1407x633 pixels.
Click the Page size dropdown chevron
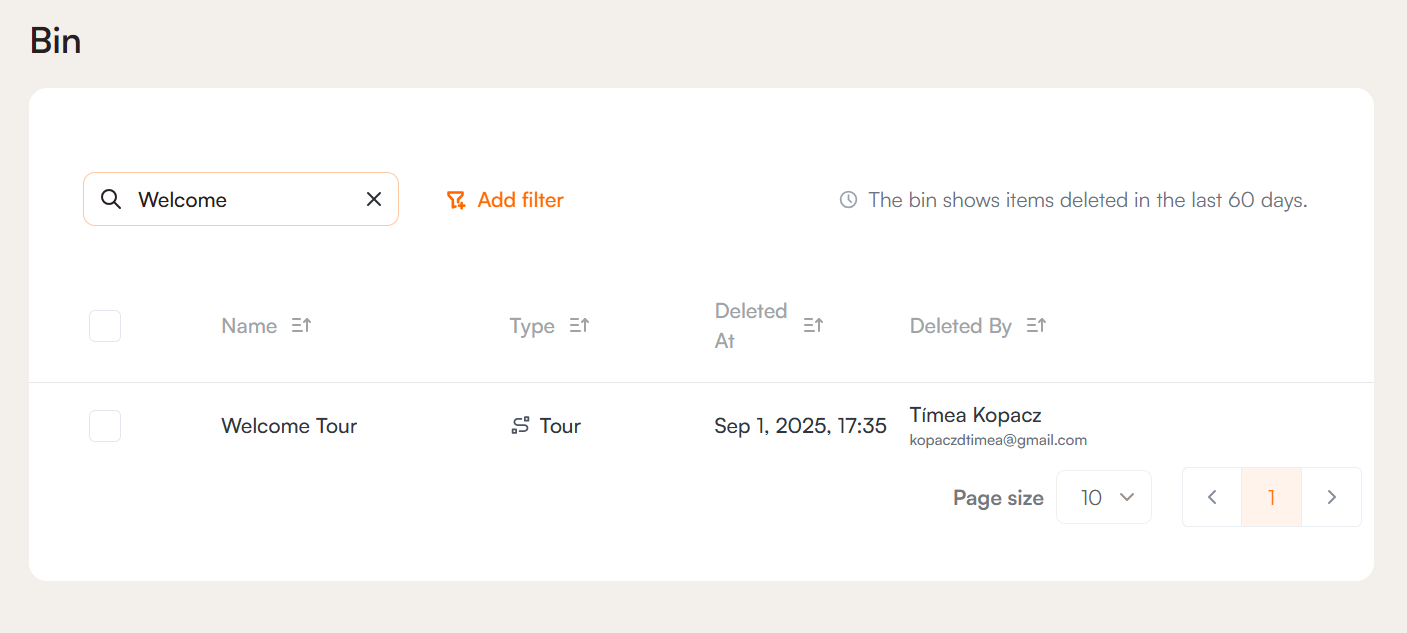(1127, 497)
